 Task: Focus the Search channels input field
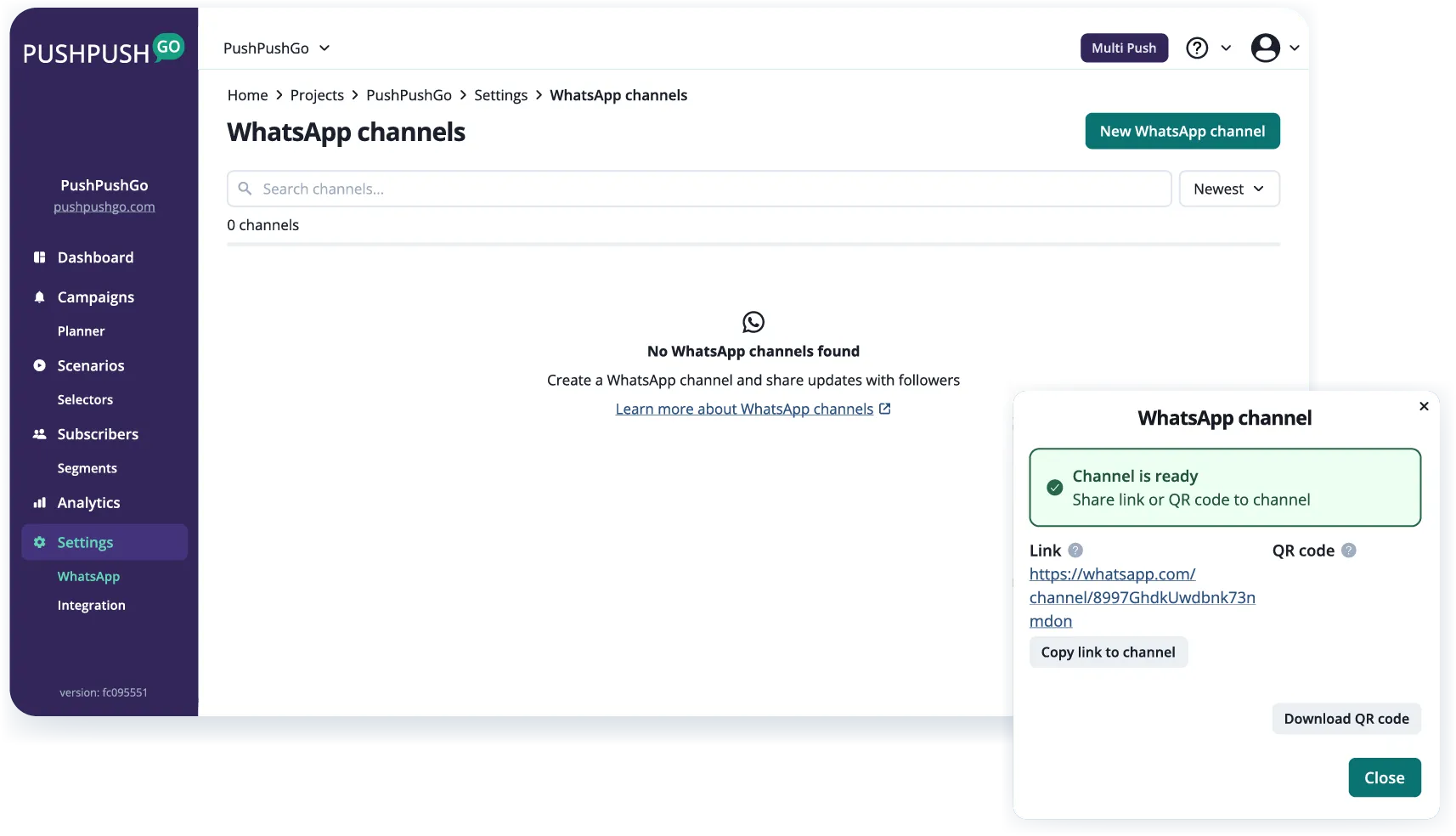(699, 189)
